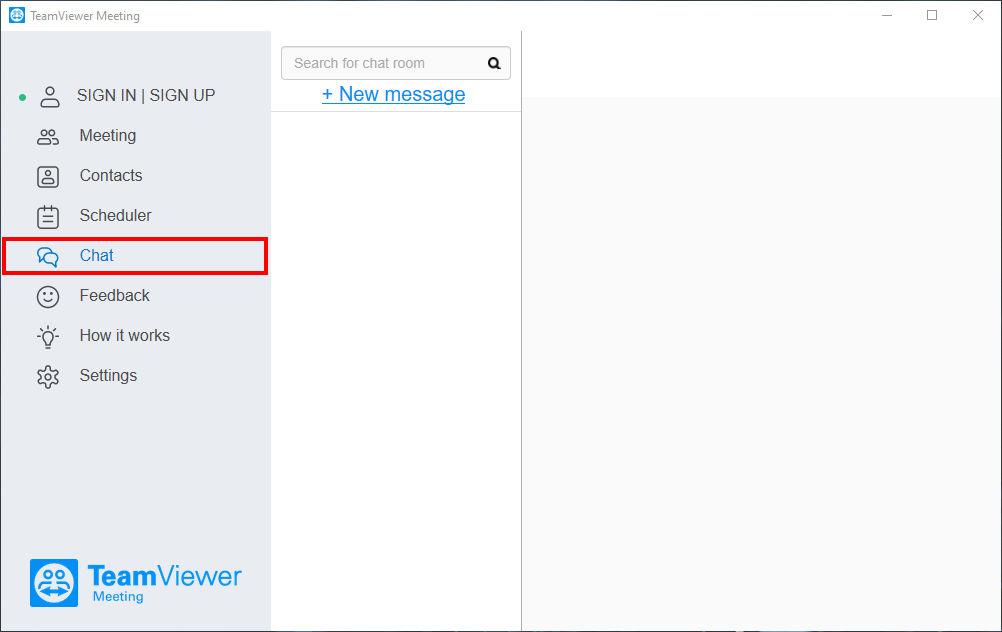Click the Contacts address book icon
Screen dimensions: 1002x632
pos(48,176)
